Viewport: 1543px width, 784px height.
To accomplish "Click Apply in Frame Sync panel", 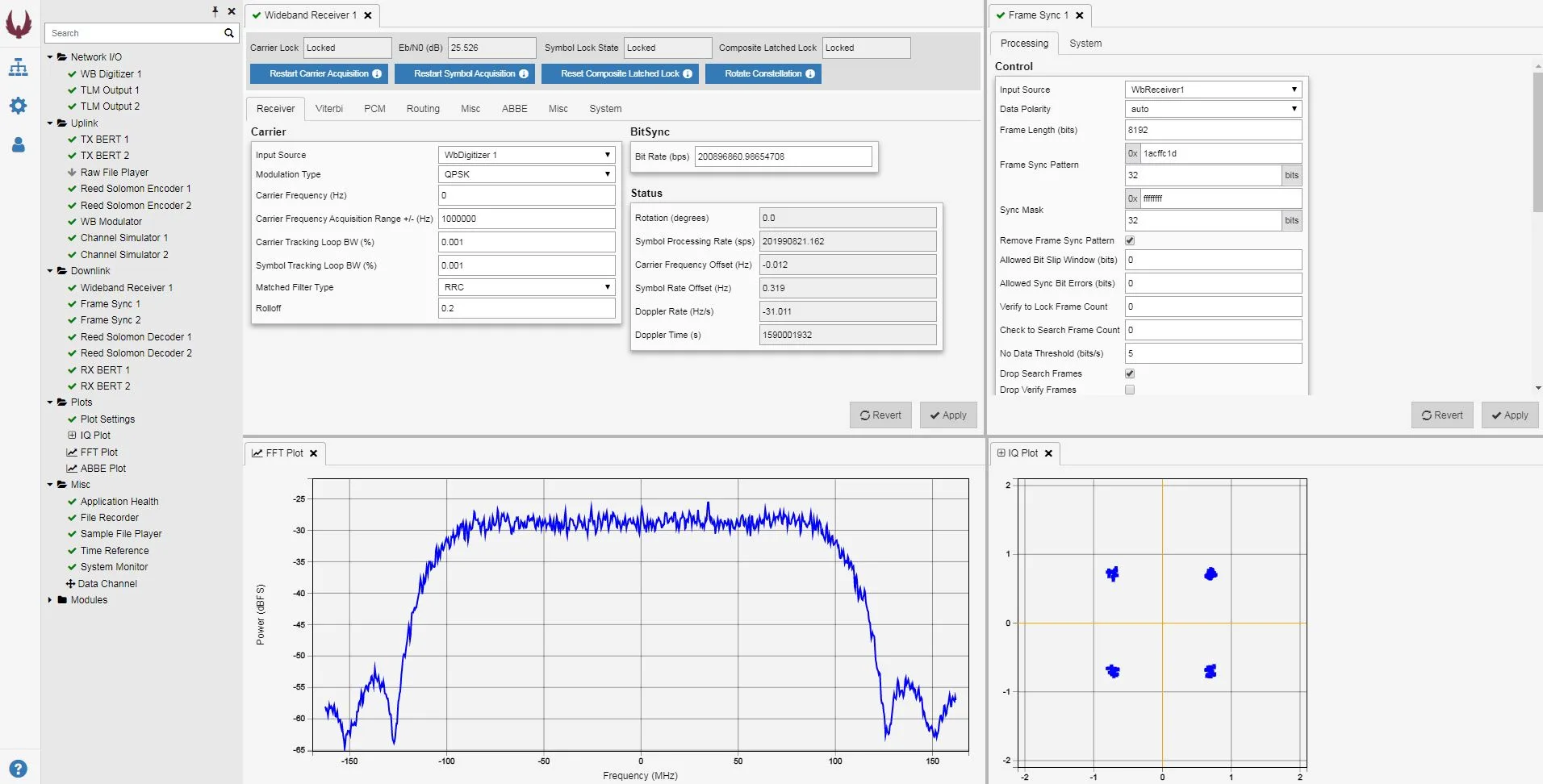I will [x=1510, y=415].
